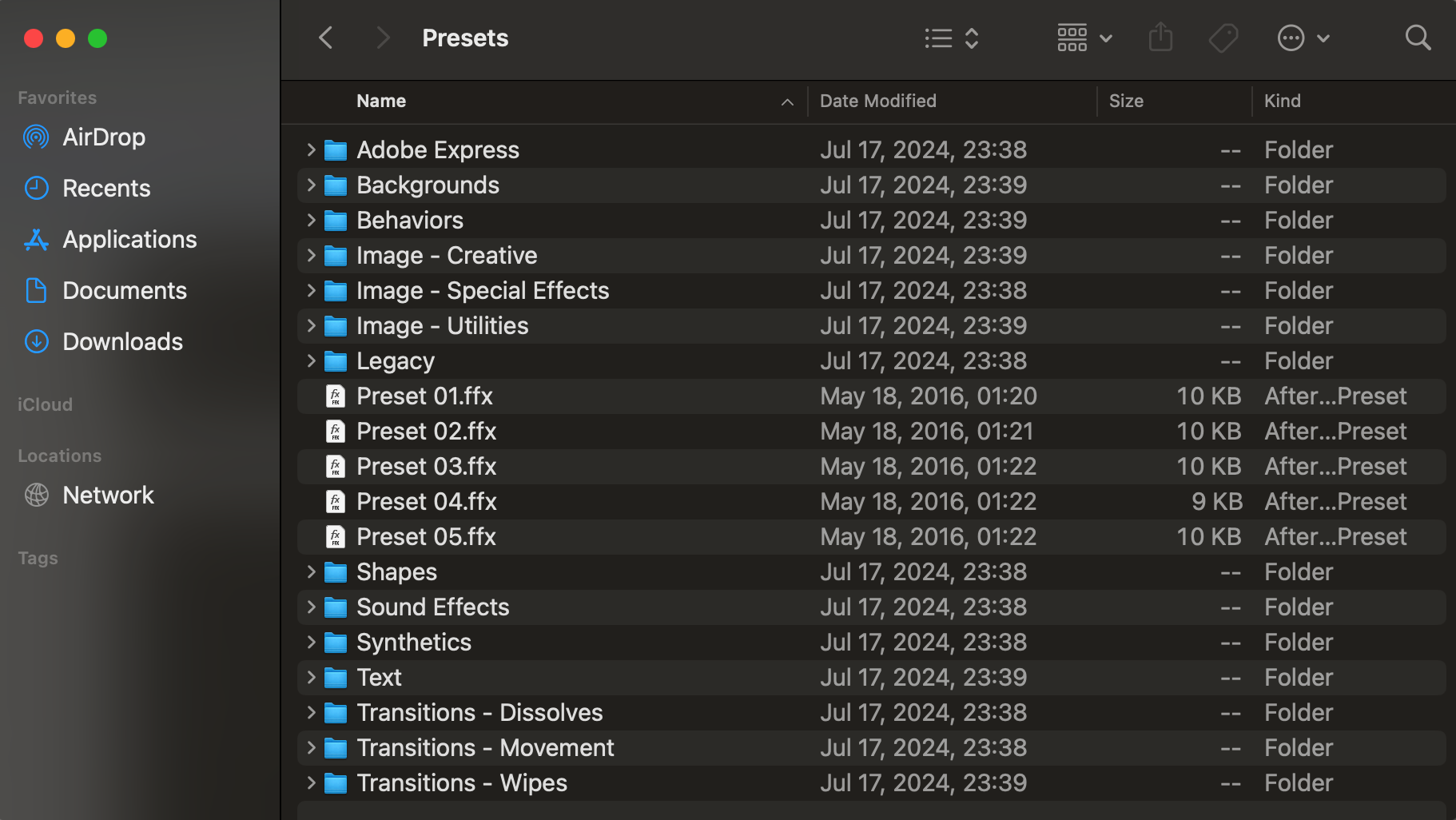The width and height of the screenshot is (1456, 820).
Task: Open the Downloads sidebar item
Action: coord(122,342)
